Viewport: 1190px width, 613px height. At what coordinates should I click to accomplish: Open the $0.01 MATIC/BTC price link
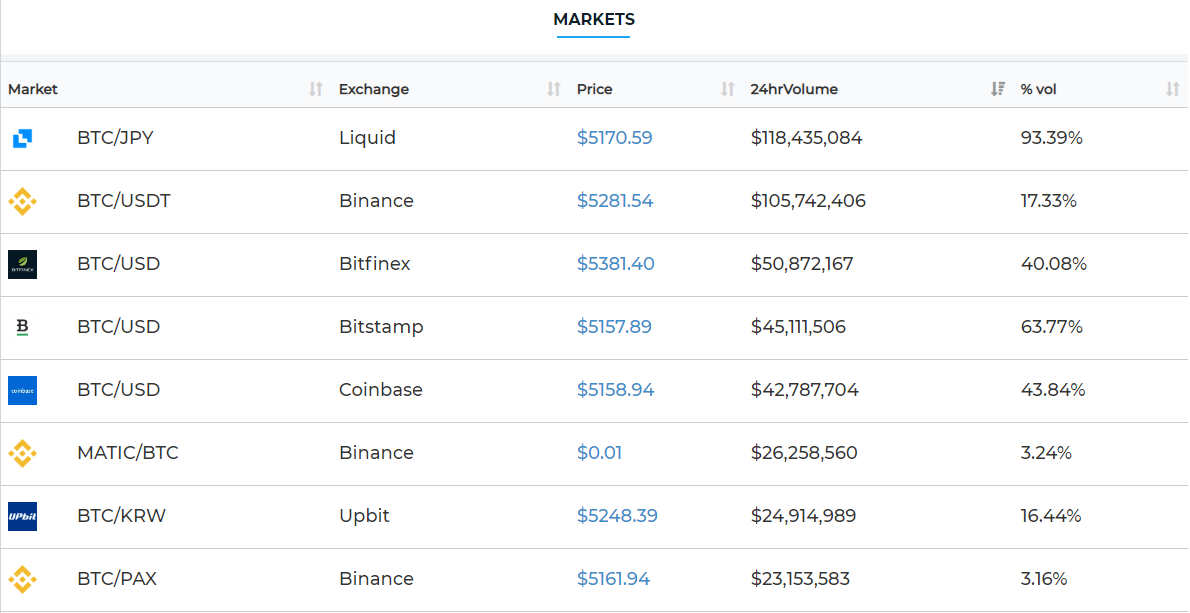[x=599, y=453]
